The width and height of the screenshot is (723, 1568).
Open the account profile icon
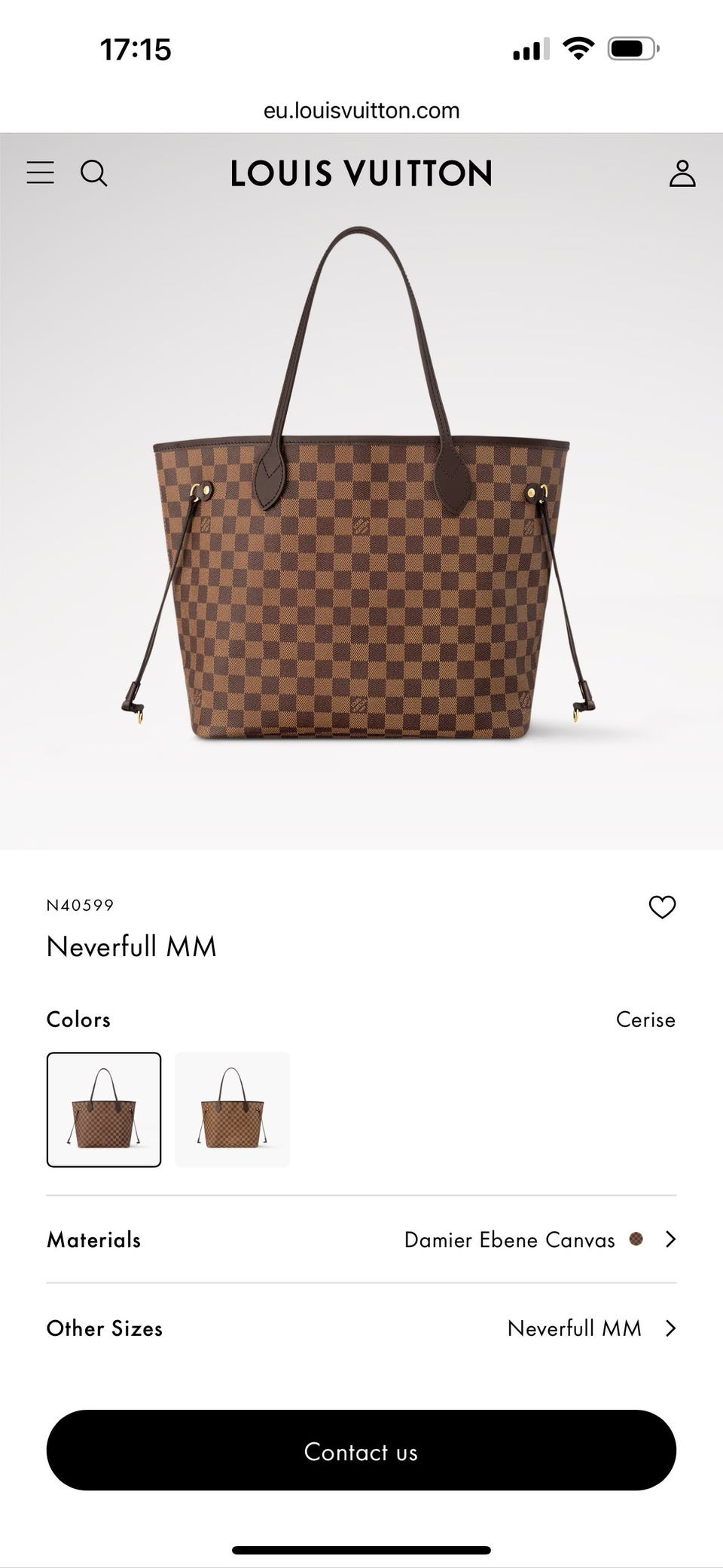click(682, 173)
